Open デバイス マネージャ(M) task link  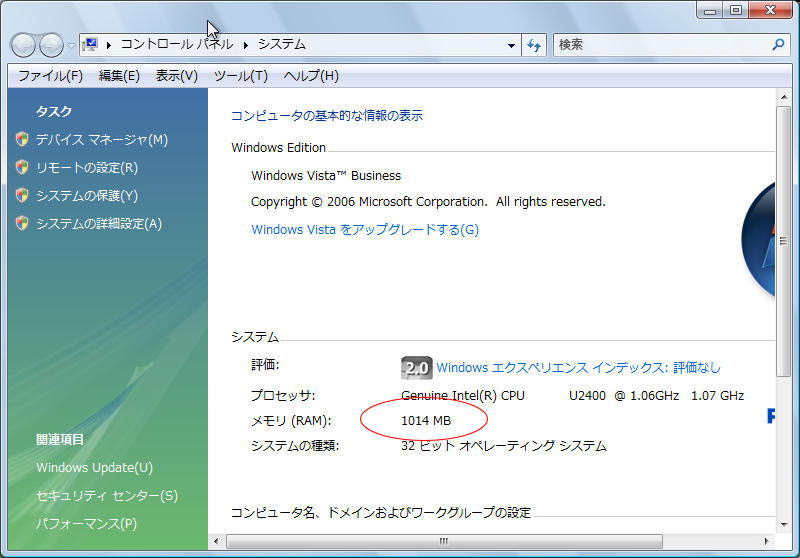(102, 139)
